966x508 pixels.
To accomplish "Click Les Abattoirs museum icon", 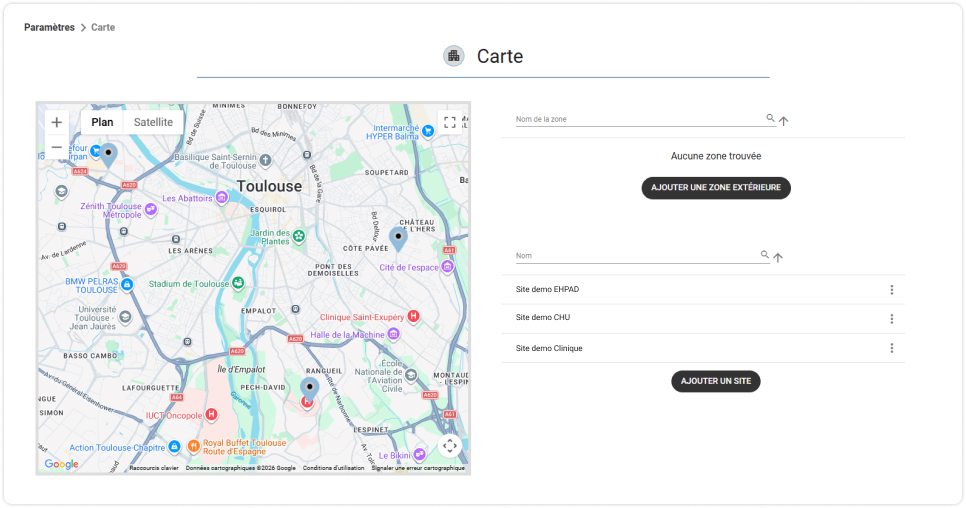I will pos(222,198).
